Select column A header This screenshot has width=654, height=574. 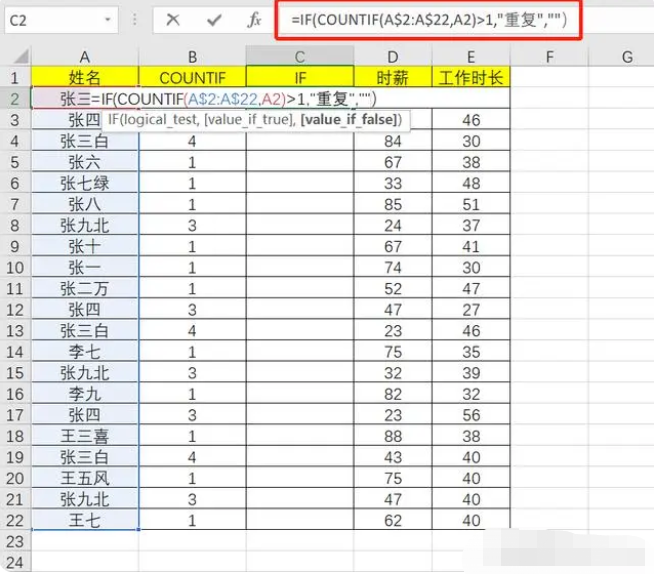tap(84, 57)
